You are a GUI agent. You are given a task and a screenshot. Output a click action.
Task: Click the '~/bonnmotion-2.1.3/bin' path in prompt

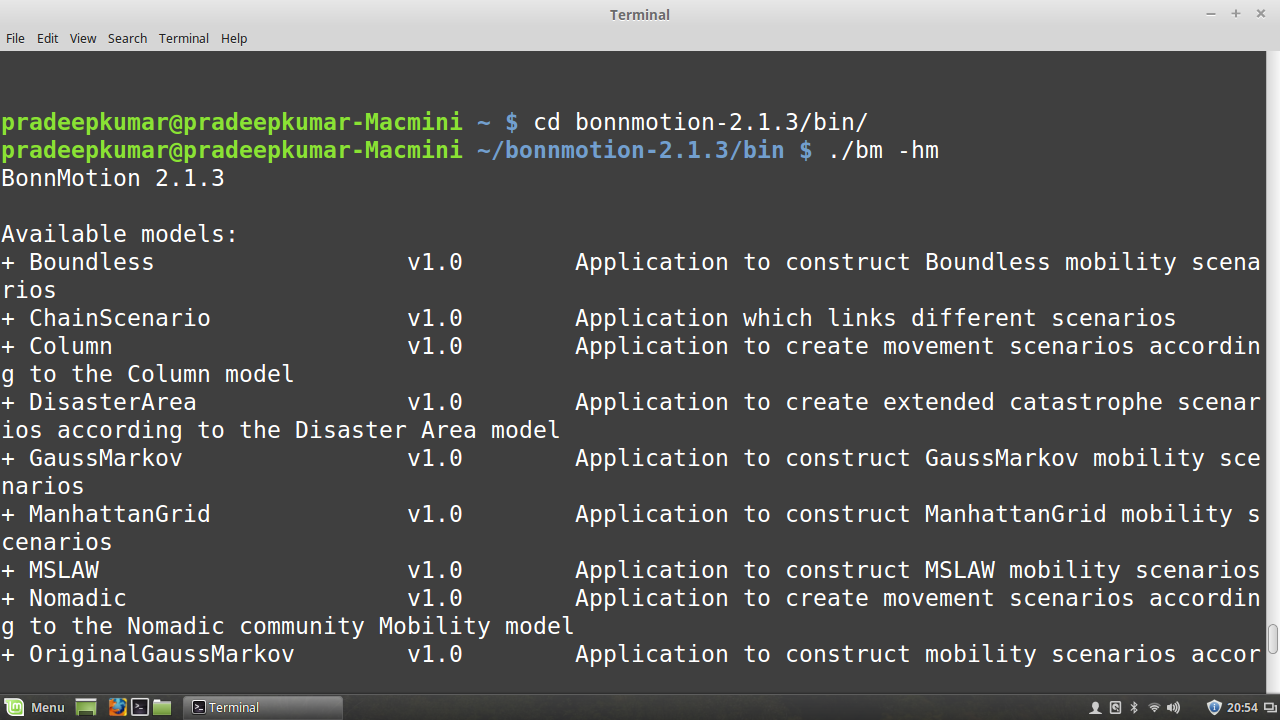[630, 150]
